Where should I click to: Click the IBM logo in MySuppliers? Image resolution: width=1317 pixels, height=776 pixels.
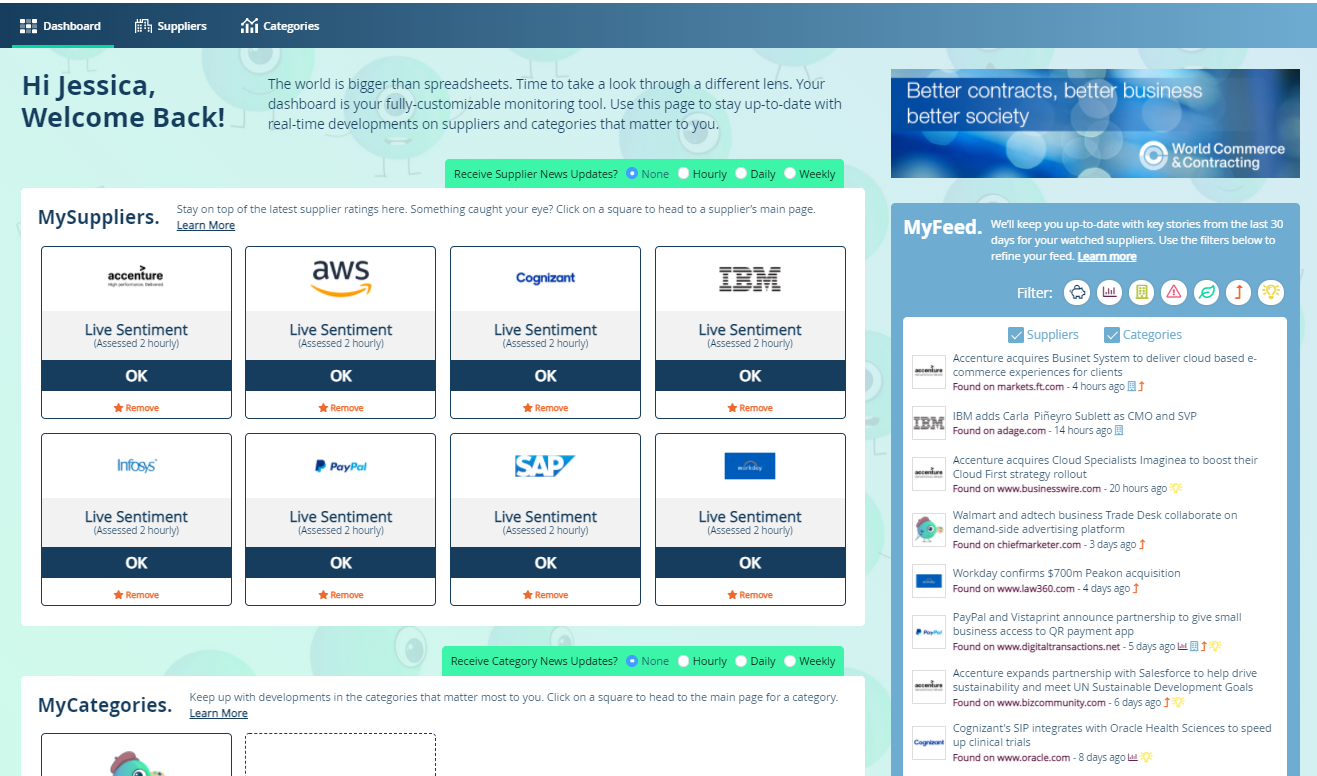pyautogui.click(x=750, y=279)
